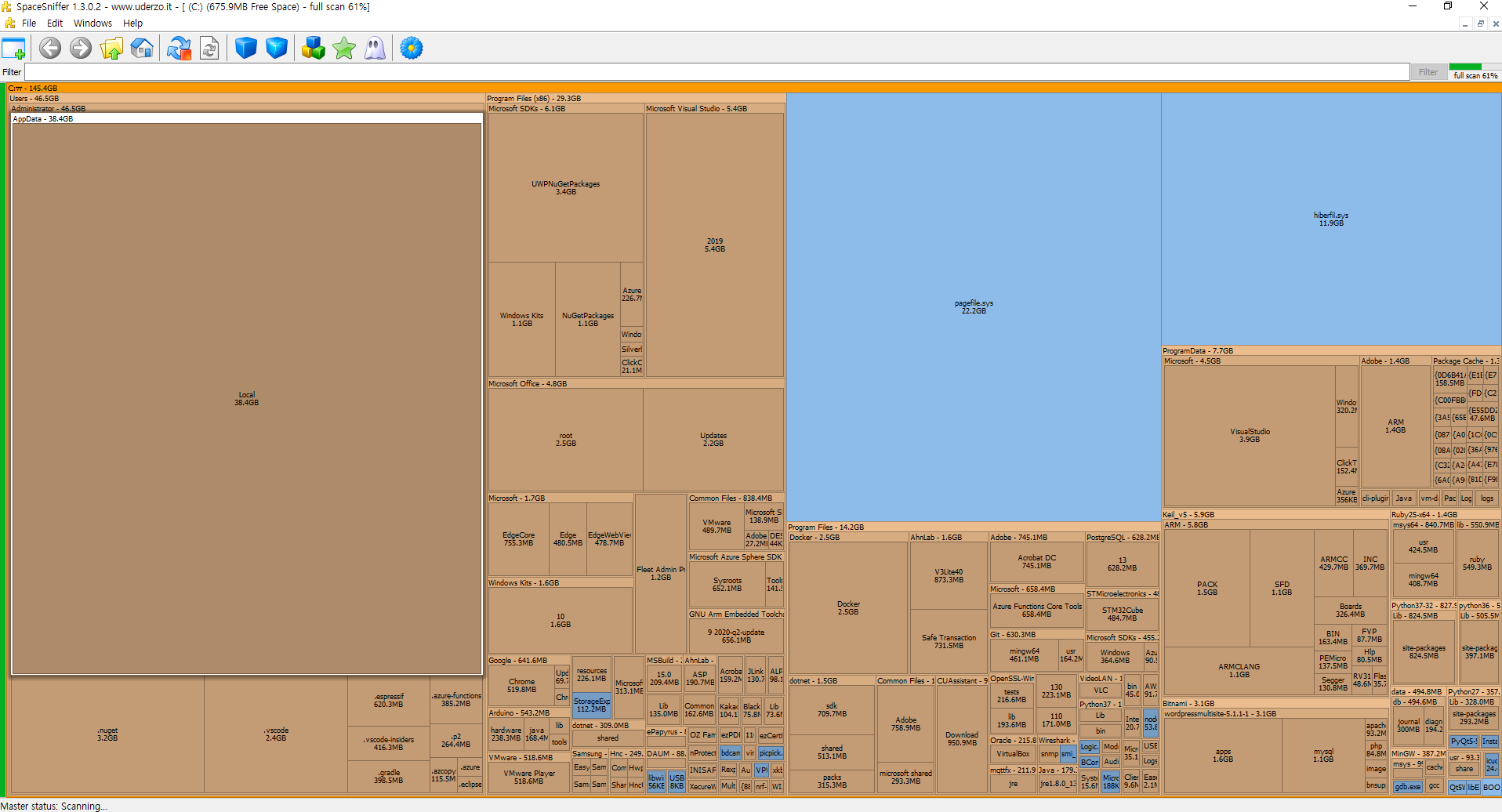Go forward to next view

pos(80,49)
